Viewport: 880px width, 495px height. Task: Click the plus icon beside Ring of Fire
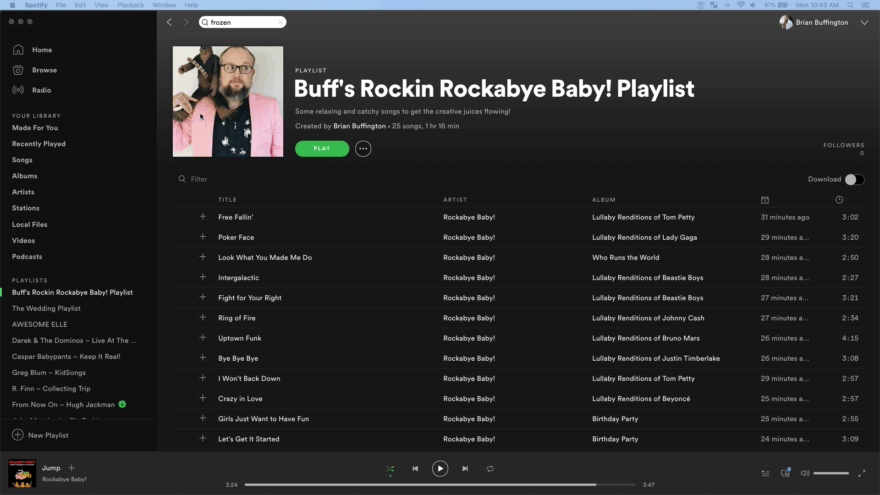coord(203,318)
